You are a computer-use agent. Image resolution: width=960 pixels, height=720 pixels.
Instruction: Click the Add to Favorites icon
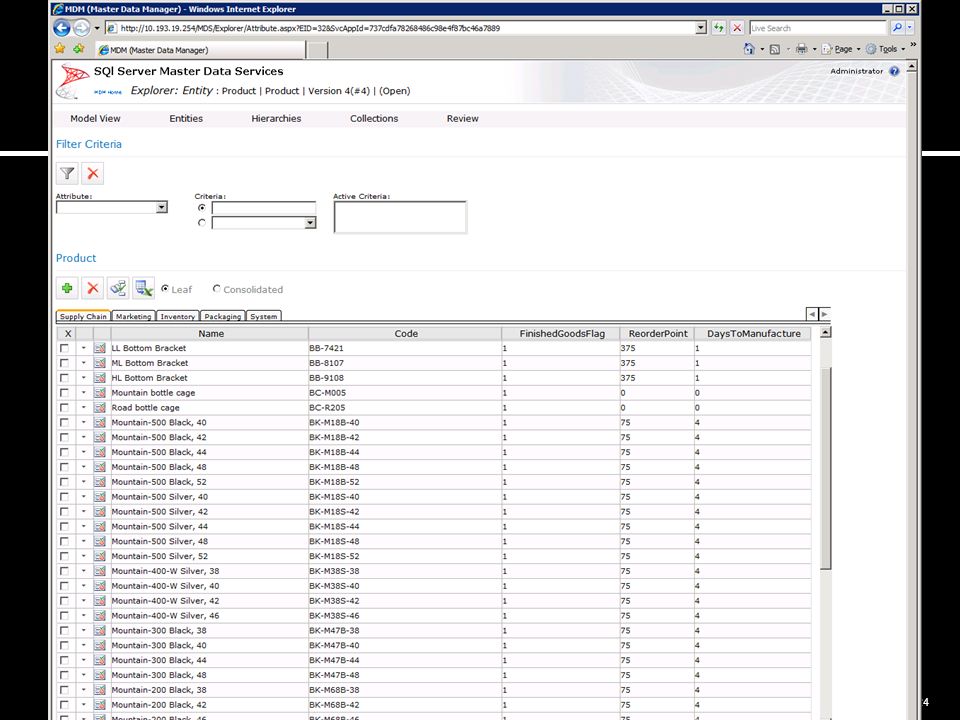79,48
